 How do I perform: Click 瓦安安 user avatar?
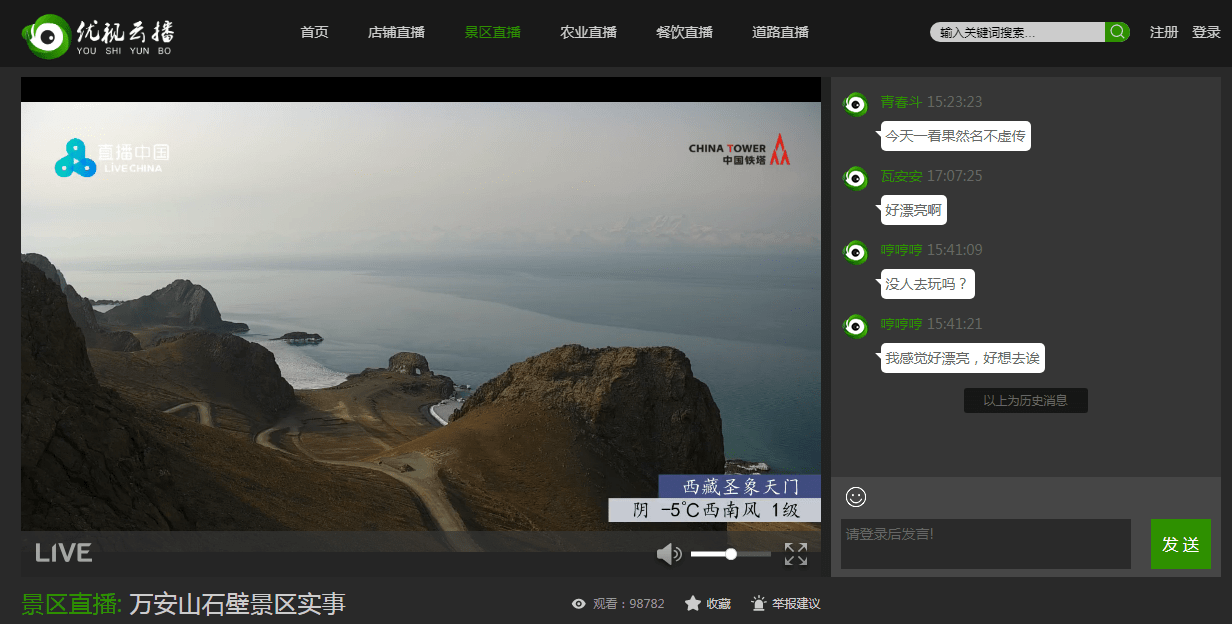click(856, 178)
